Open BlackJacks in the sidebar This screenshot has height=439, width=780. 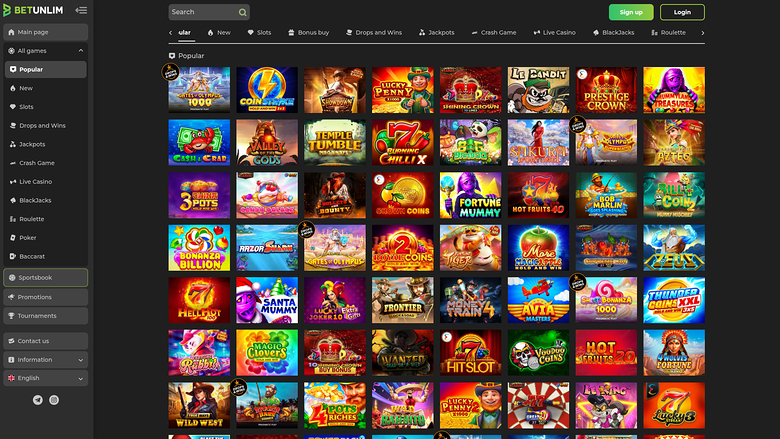46,200
